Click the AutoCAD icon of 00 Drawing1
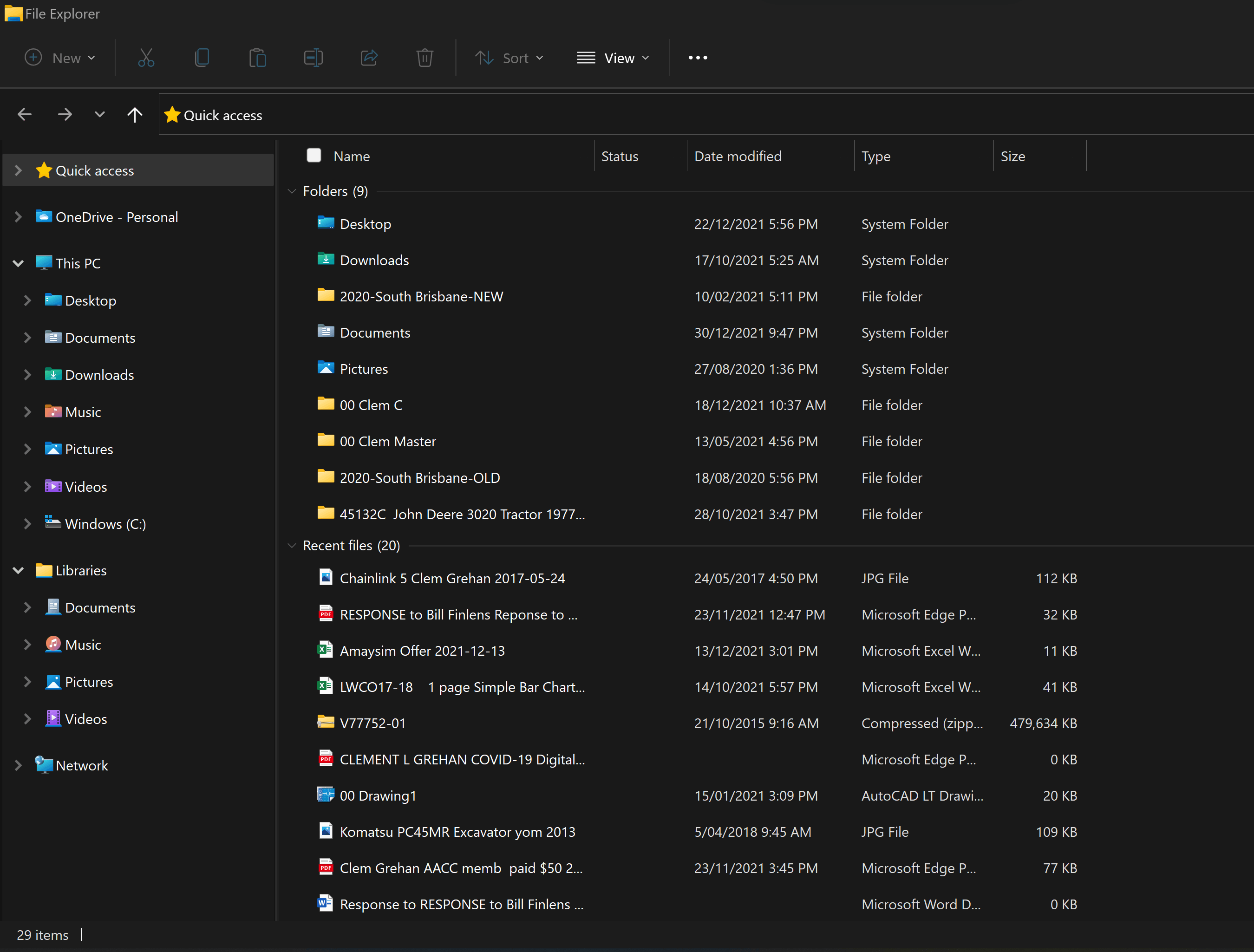This screenshot has height=952, width=1254. pos(326,795)
